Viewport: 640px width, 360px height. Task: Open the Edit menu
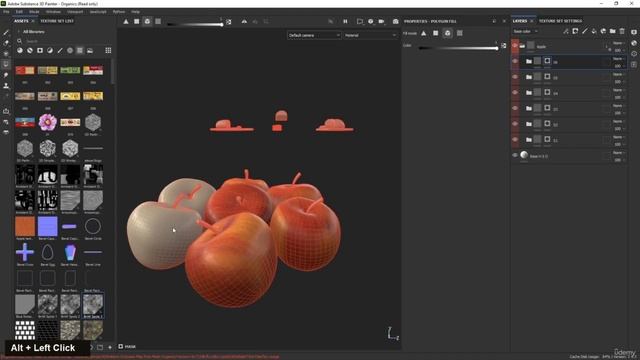[x=19, y=12]
